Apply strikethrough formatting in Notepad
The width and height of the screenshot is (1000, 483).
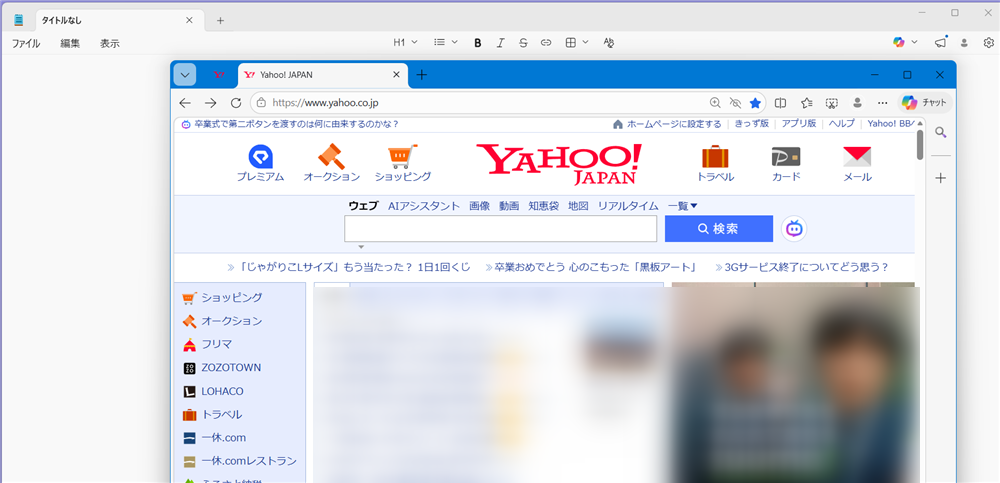tap(523, 43)
